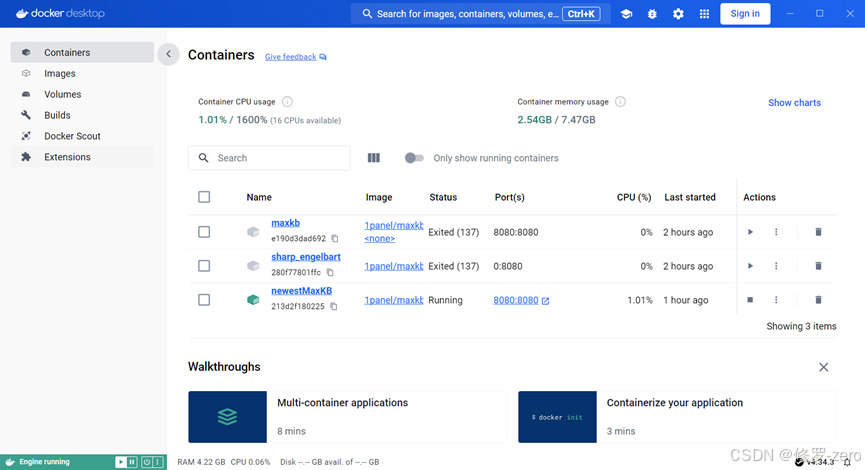Check the sharp_engelbart row checkbox
Image resolution: width=865 pixels, height=470 pixels.
[204, 266]
